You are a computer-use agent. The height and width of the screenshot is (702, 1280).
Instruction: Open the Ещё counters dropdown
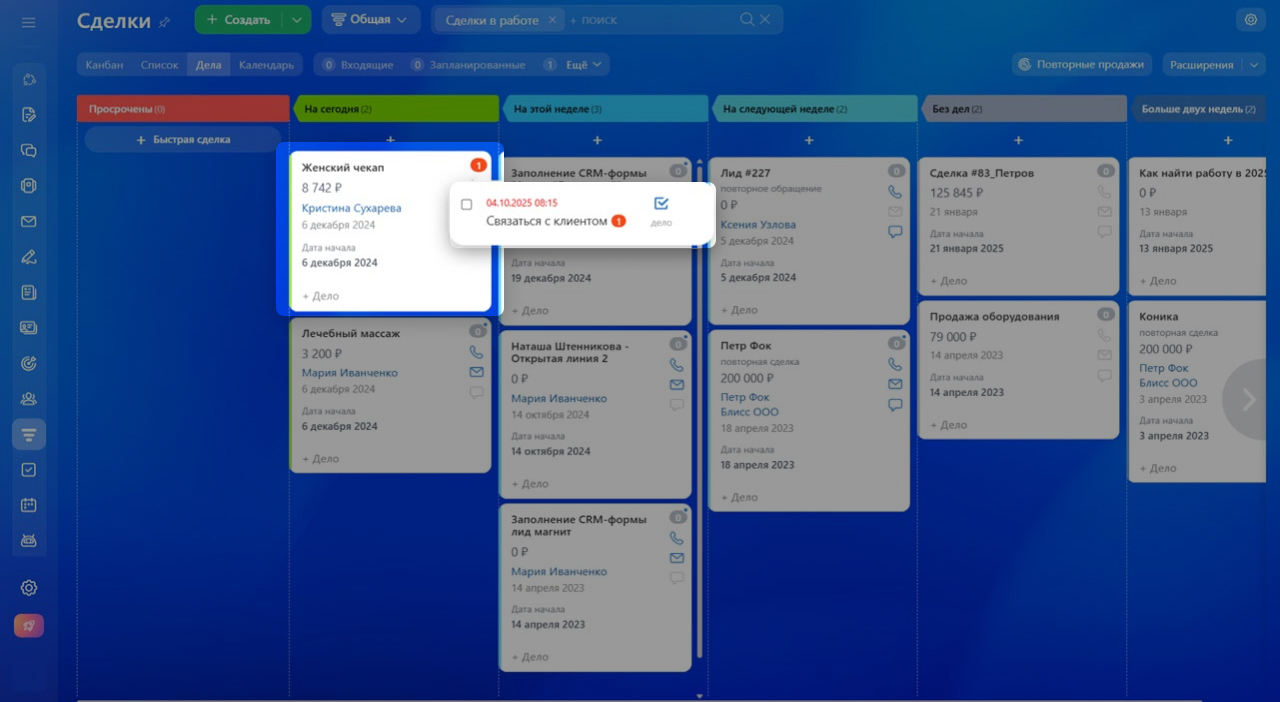[x=587, y=65]
